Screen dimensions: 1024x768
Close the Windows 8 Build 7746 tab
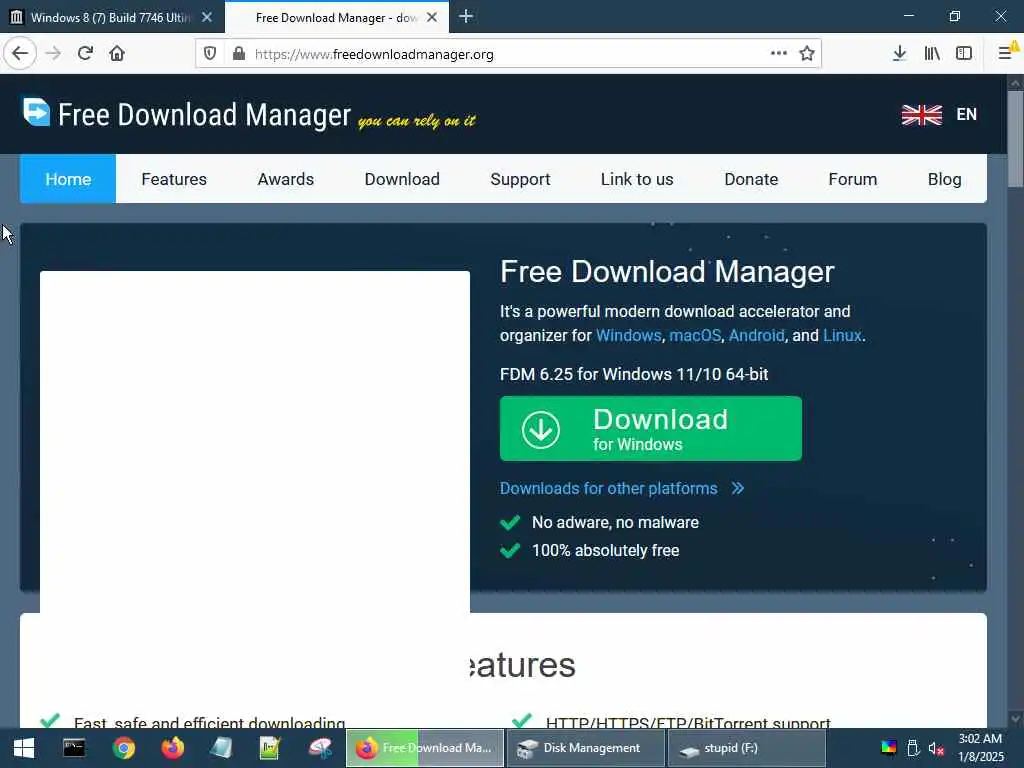206,18
